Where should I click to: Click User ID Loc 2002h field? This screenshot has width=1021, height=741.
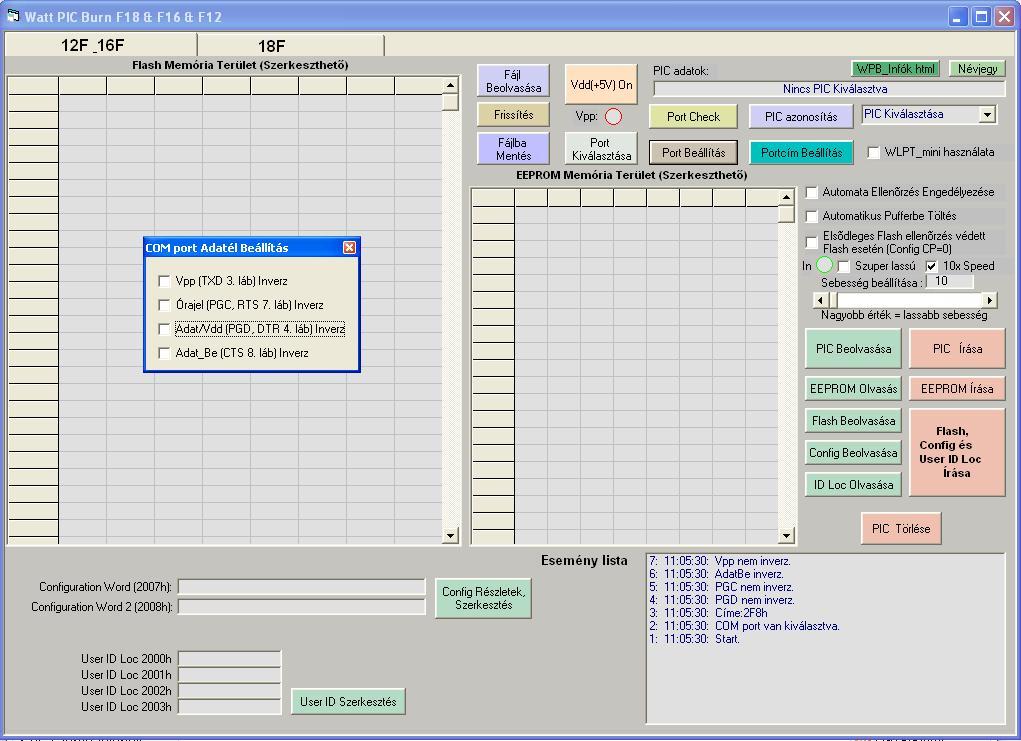tap(229, 690)
